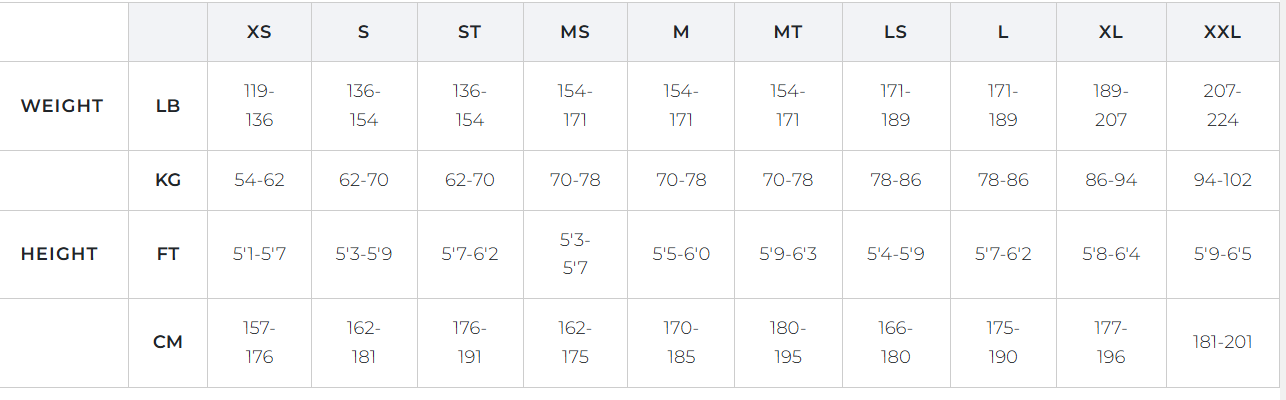The width and height of the screenshot is (1286, 400).
Task: Select the 181-201 cm height cell
Action: coord(1222,342)
